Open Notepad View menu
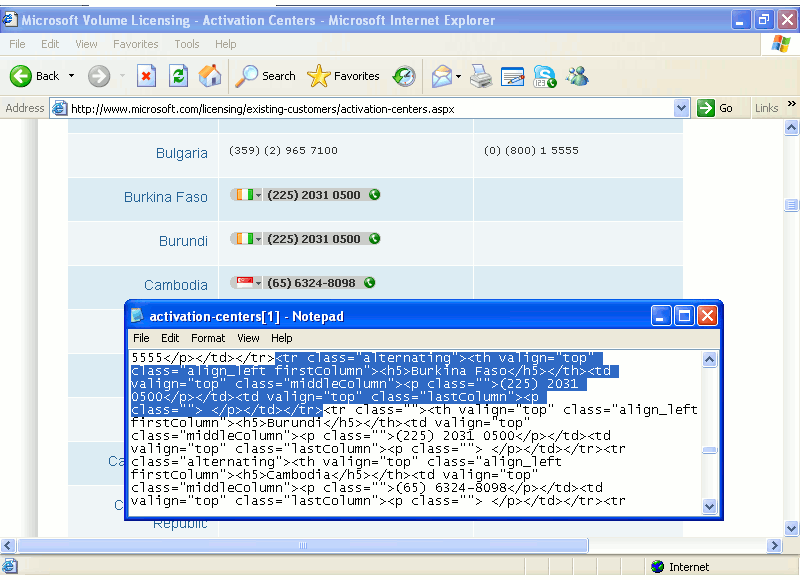Image resolution: width=800 pixels, height=580 pixels. (248, 338)
